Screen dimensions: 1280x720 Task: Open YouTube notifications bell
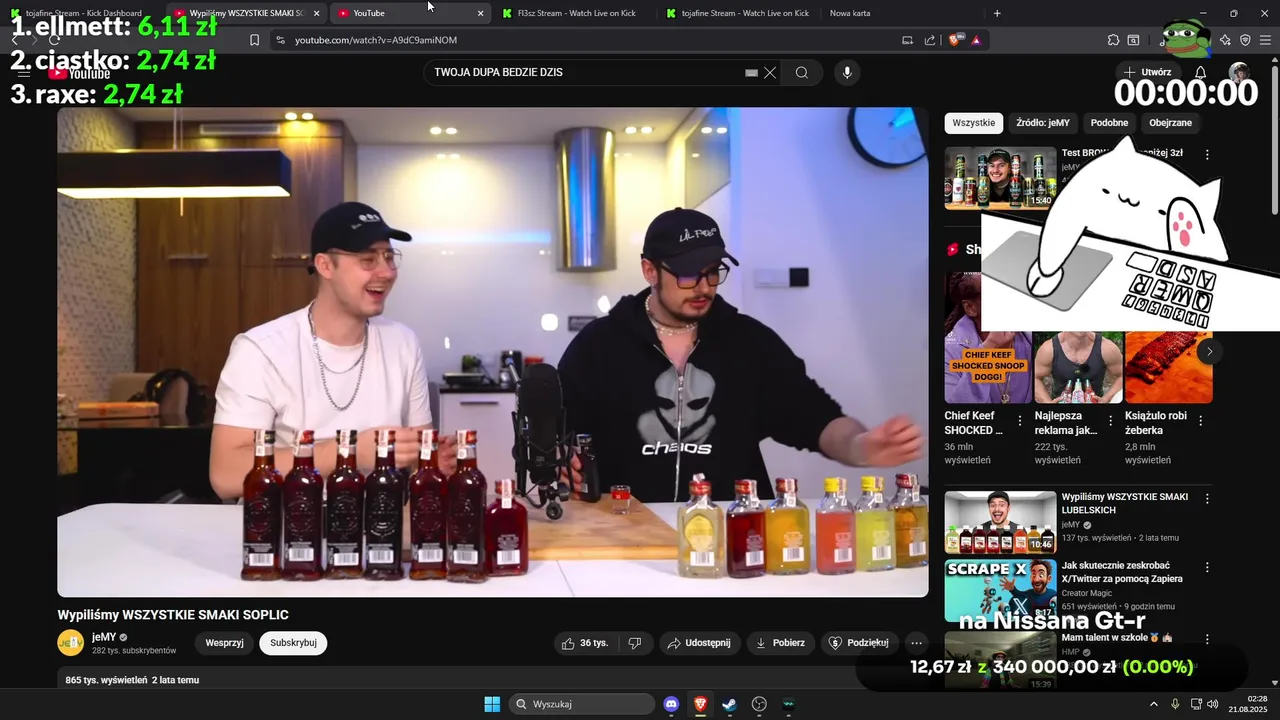1201,72
